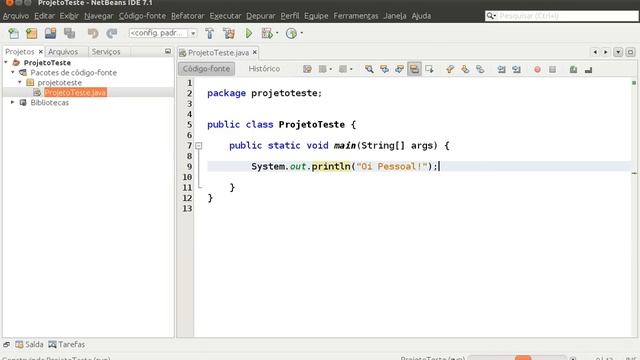This screenshot has width=640, height=360.
Task: Open the Exibir menu
Action: point(69,16)
